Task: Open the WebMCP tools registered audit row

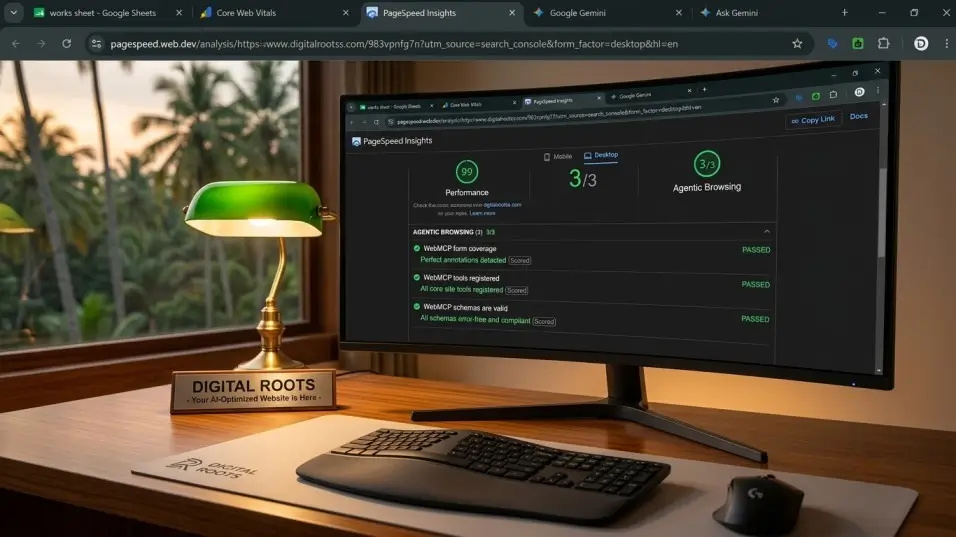Action: (x=591, y=284)
